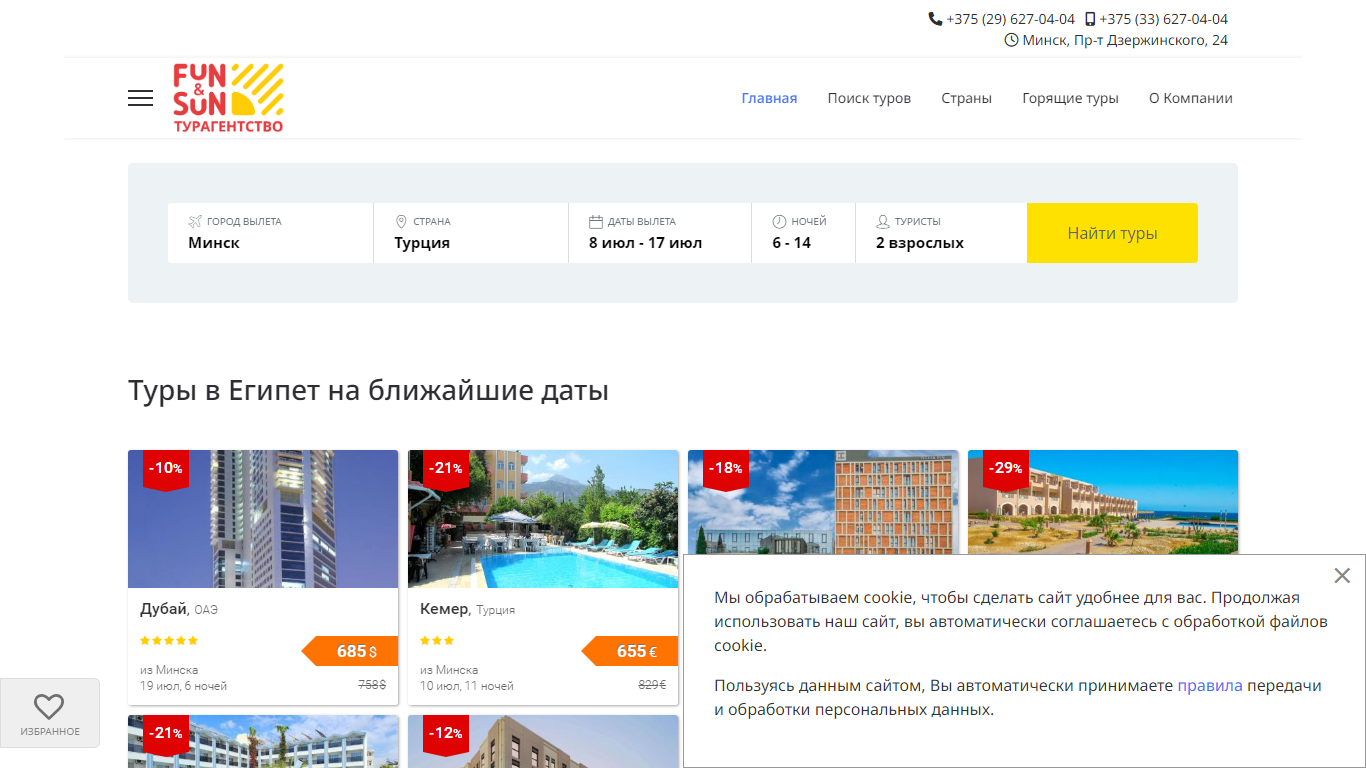
Task: Click the -29% discount badge
Action: tap(1006, 469)
